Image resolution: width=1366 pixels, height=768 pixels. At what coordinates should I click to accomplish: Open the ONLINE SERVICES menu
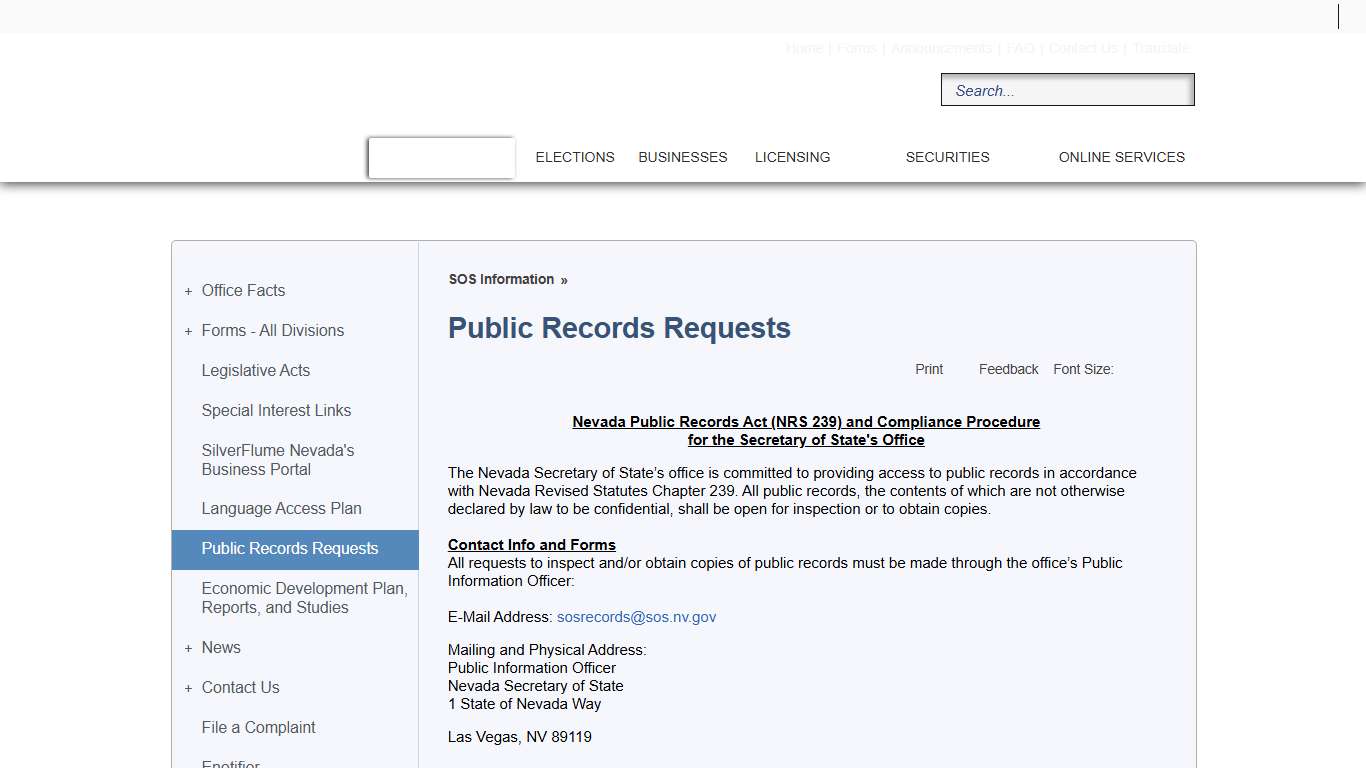[x=1121, y=157]
